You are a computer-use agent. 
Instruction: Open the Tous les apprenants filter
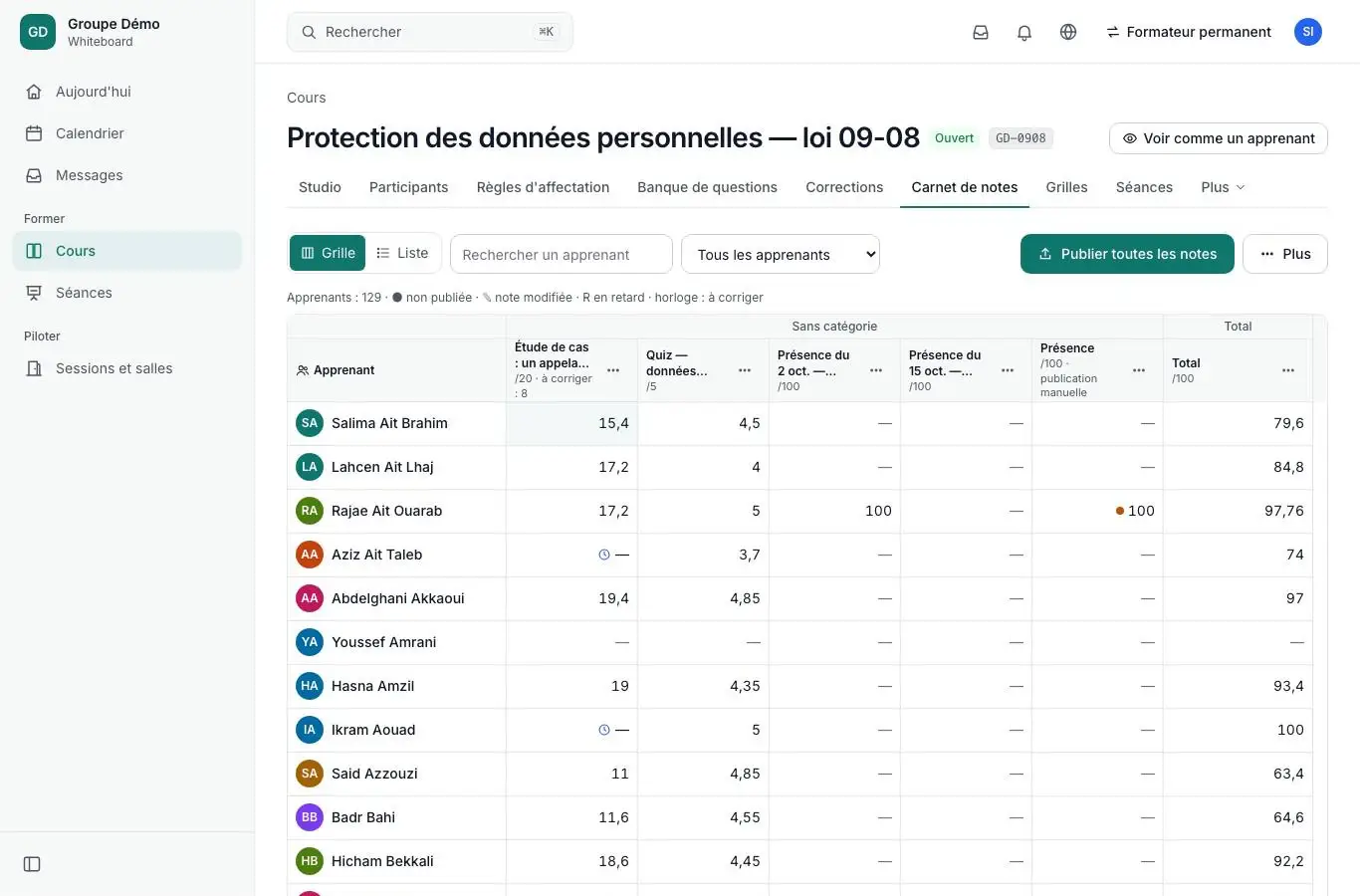(781, 254)
